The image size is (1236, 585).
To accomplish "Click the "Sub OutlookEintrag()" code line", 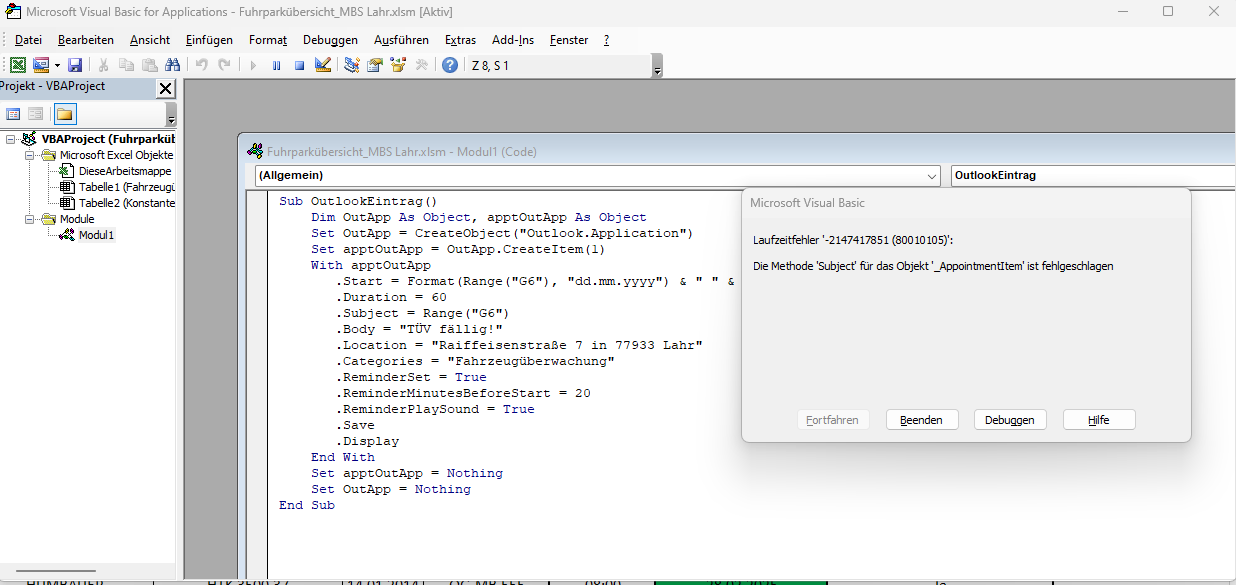I will (x=358, y=201).
